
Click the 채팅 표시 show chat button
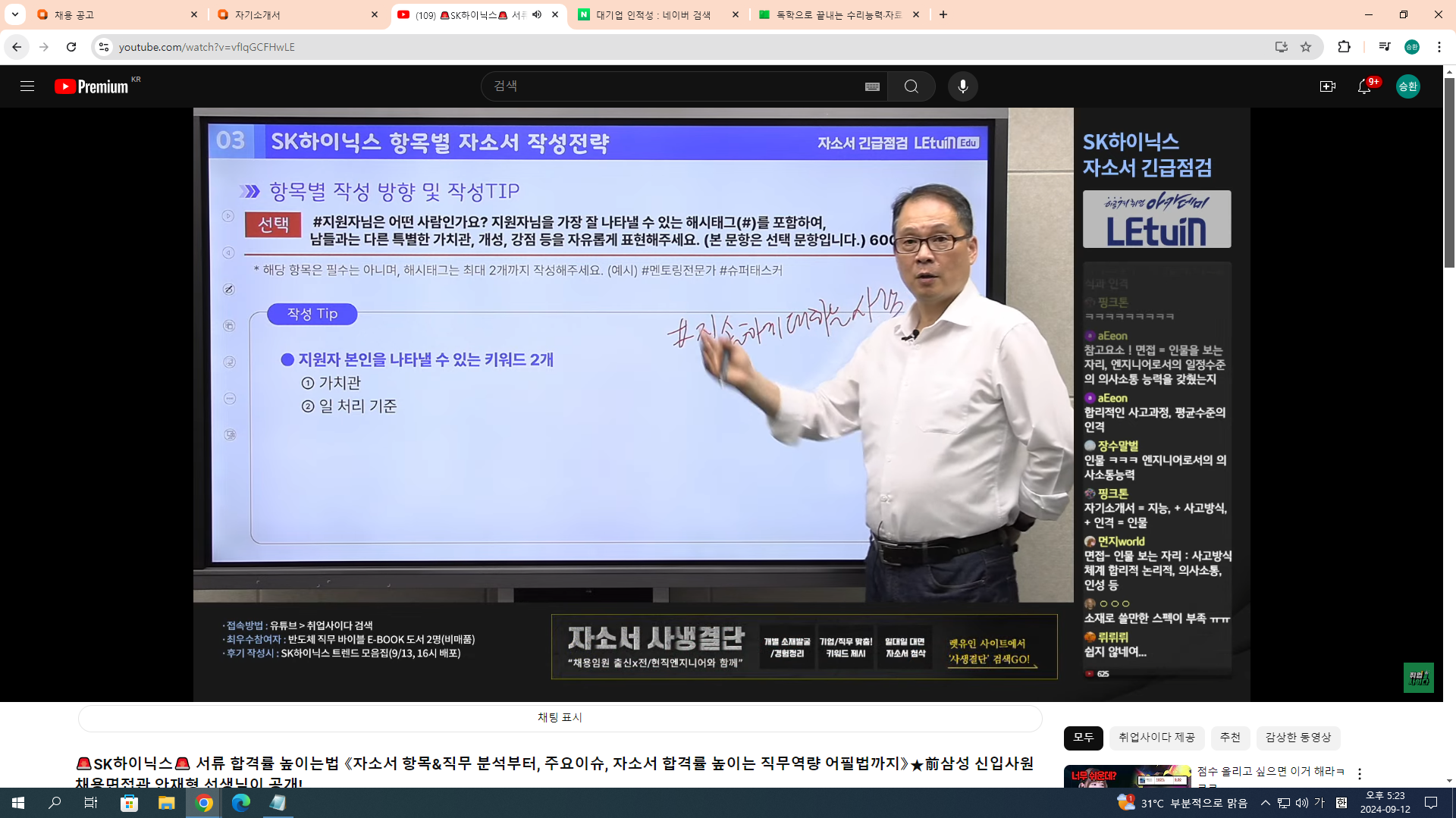pos(560,718)
